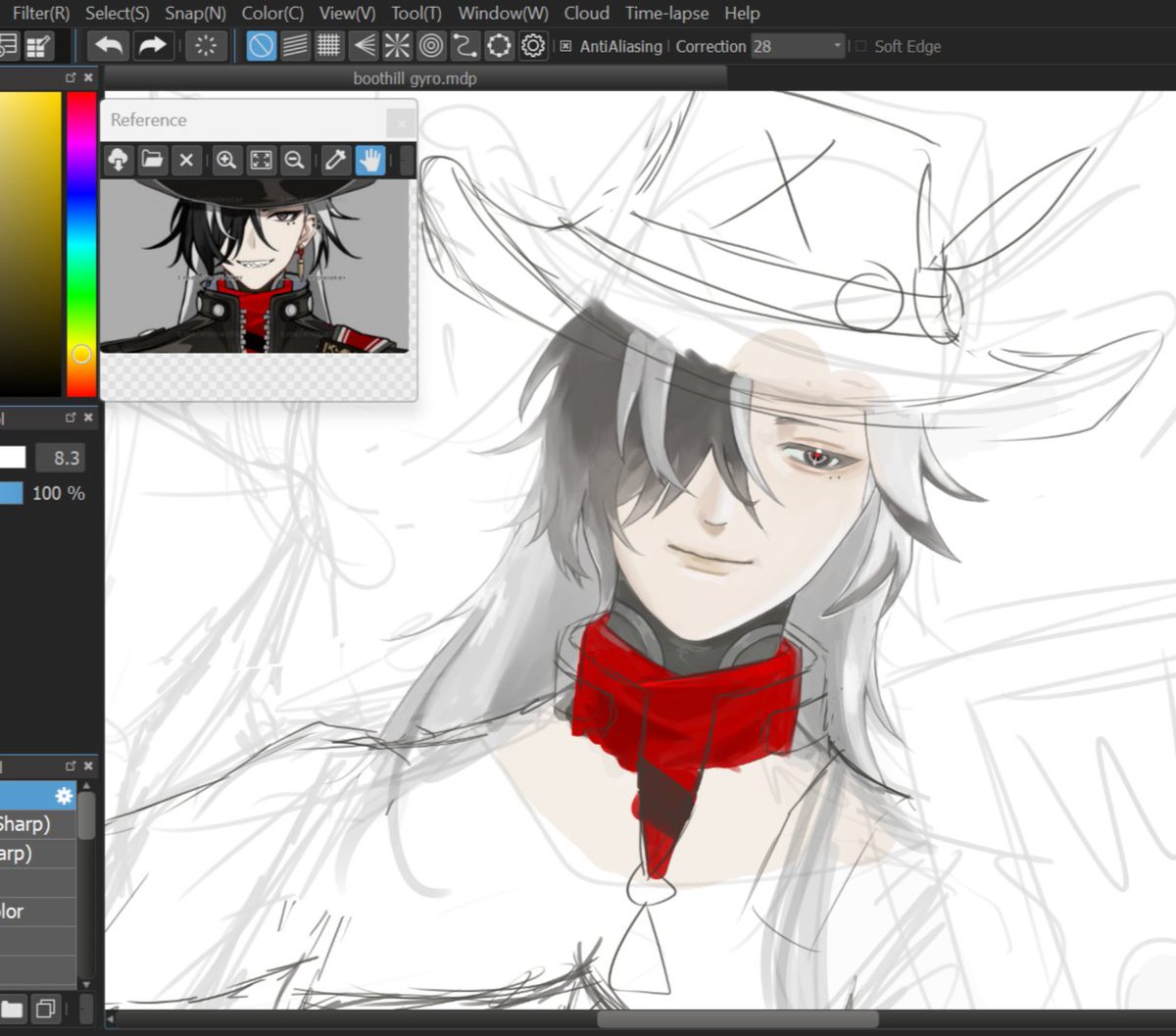Click the loading spinner toolbar icon
The image size is (1176, 1036).
(x=206, y=46)
